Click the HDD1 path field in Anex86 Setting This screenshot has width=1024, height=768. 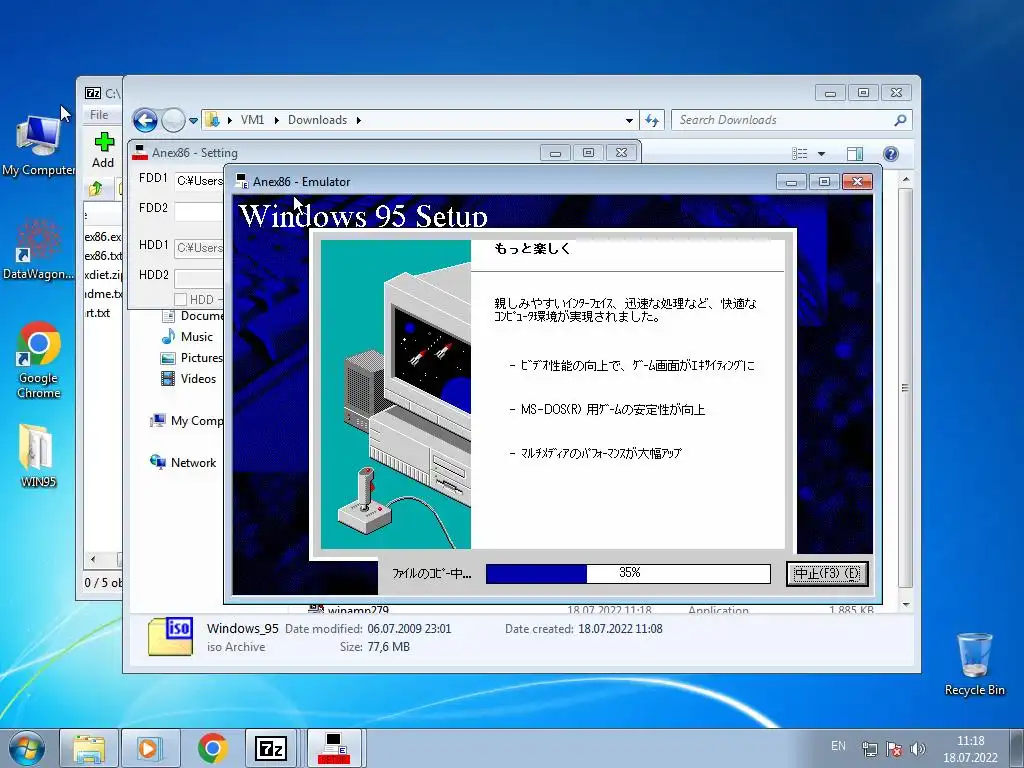click(199, 248)
